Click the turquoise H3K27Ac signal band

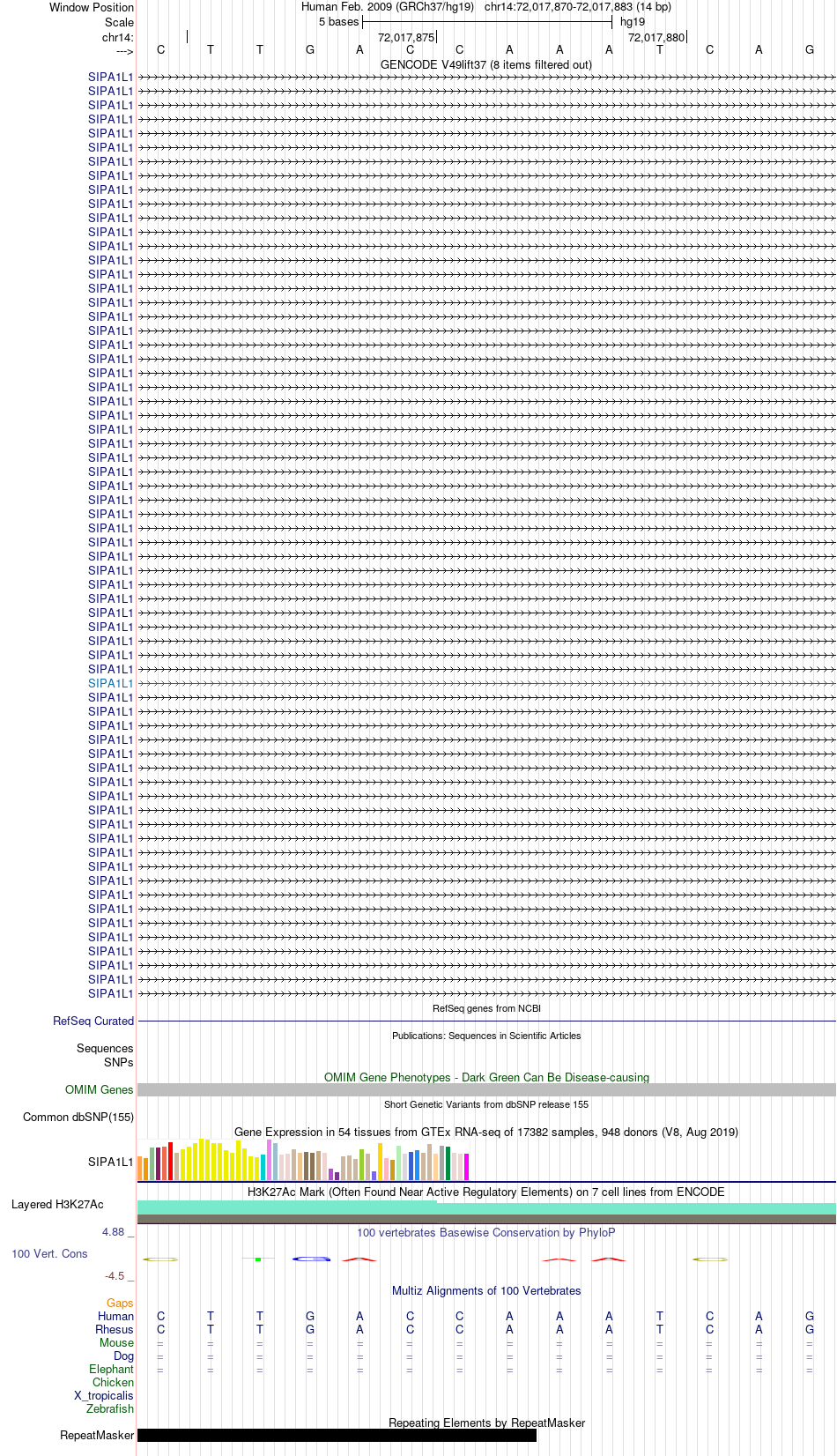(x=486, y=1207)
